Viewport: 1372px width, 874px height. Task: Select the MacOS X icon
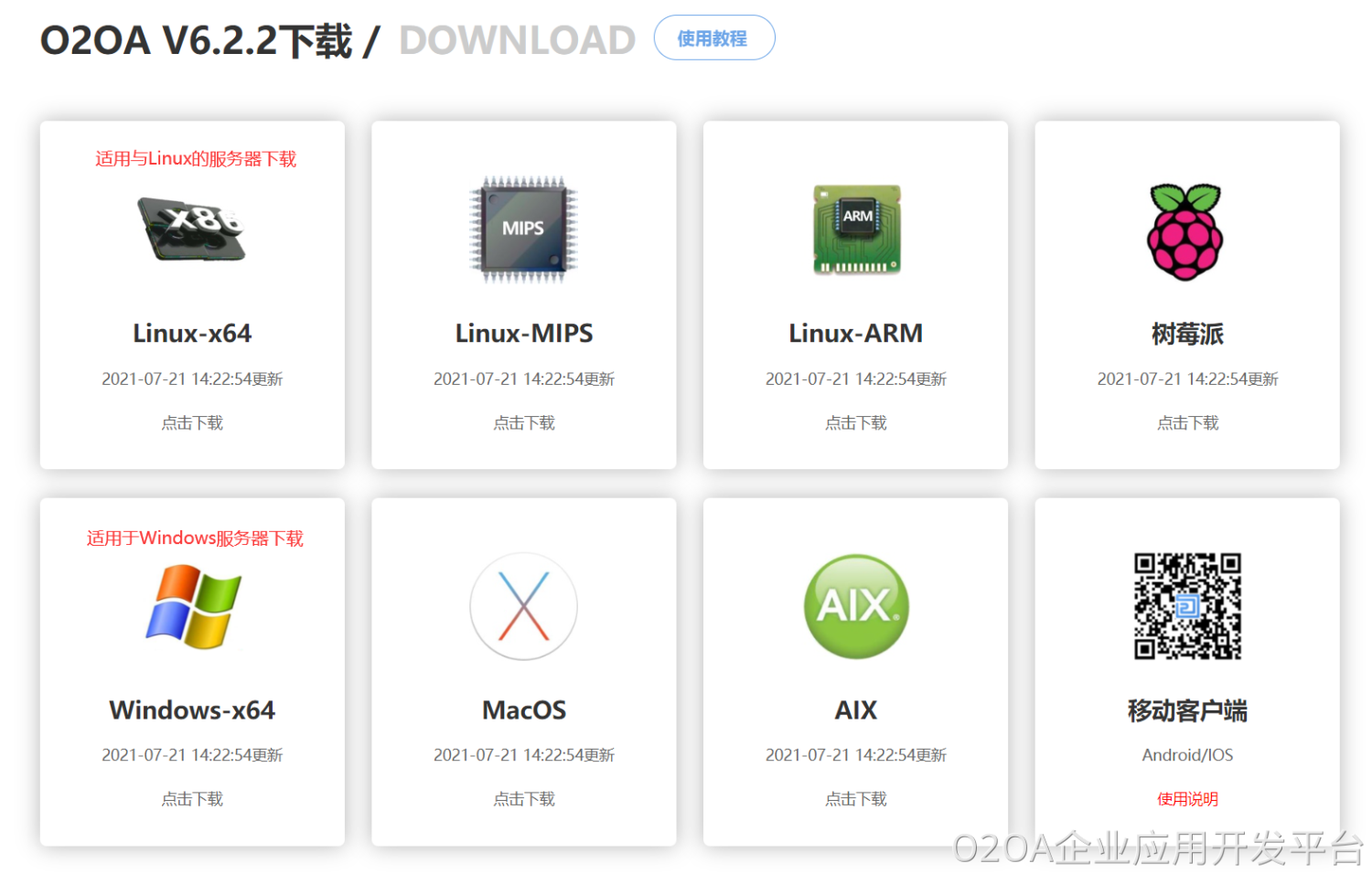pyautogui.click(x=523, y=605)
